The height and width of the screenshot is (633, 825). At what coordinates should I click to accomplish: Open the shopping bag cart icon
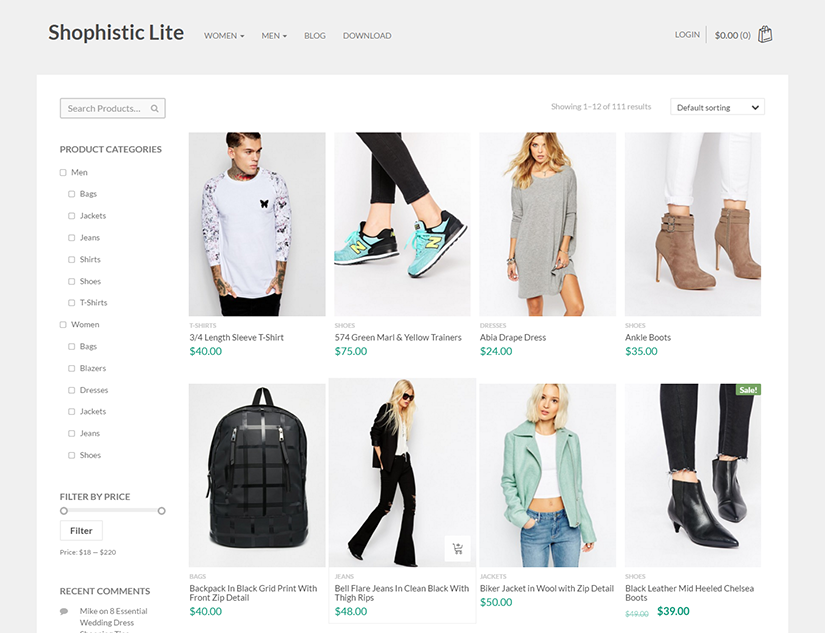point(765,35)
